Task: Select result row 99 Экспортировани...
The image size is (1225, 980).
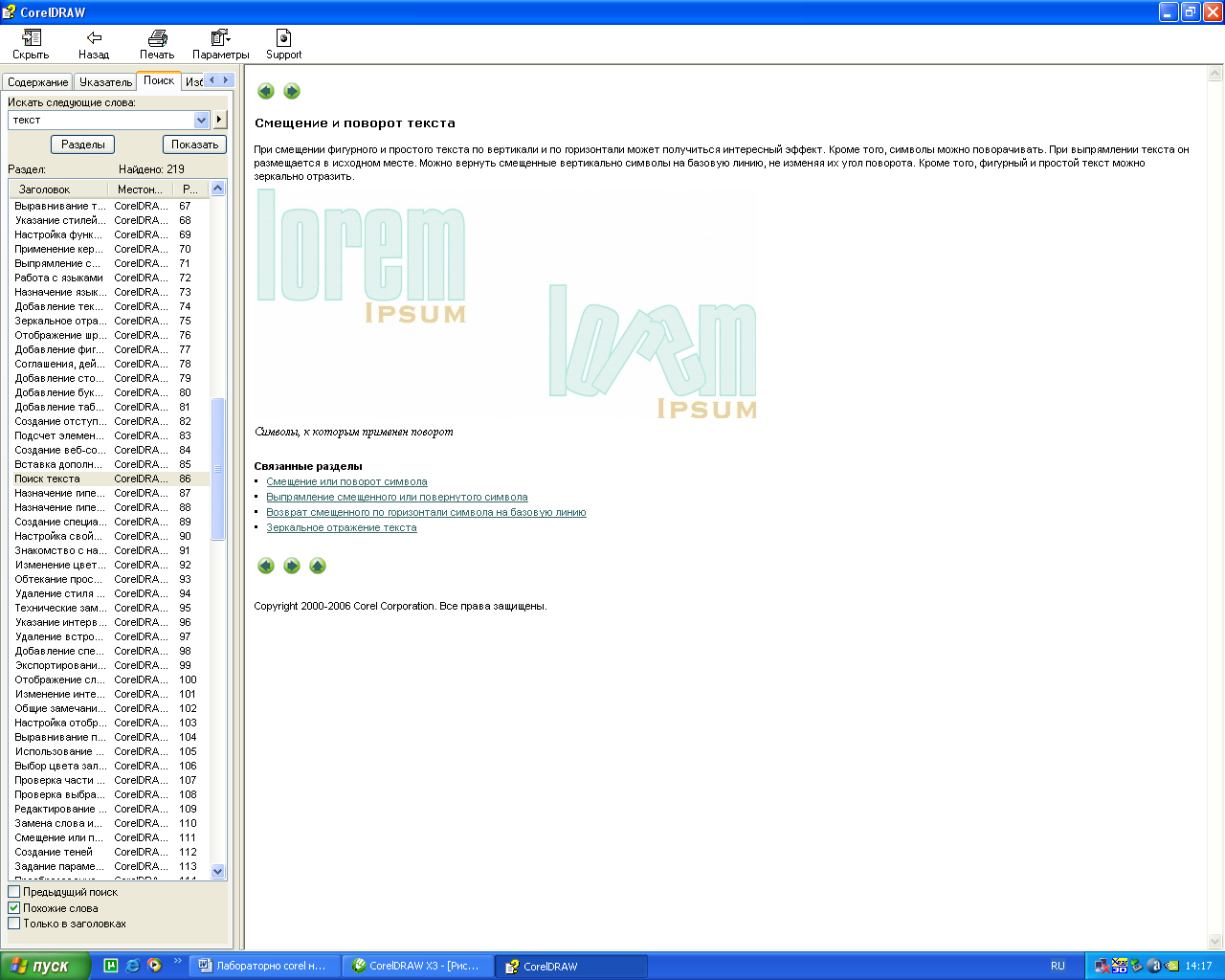Action: pos(109,665)
